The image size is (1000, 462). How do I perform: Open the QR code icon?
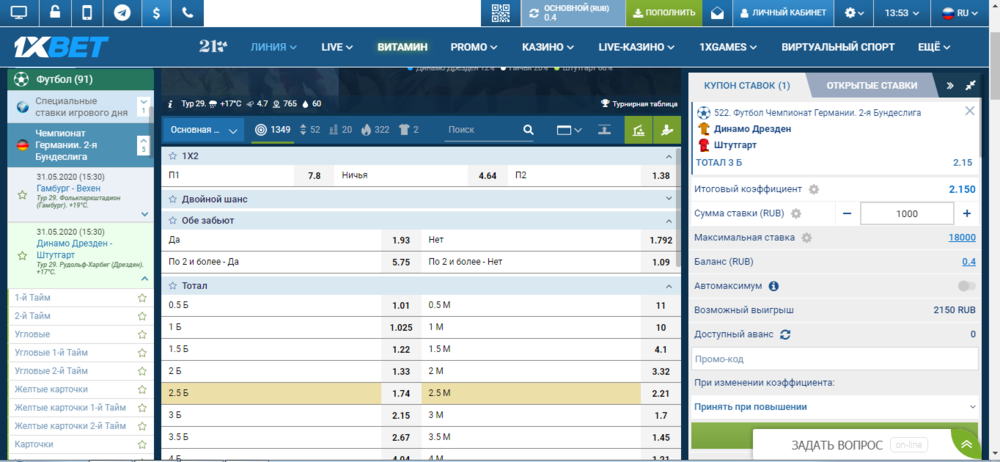coord(501,13)
